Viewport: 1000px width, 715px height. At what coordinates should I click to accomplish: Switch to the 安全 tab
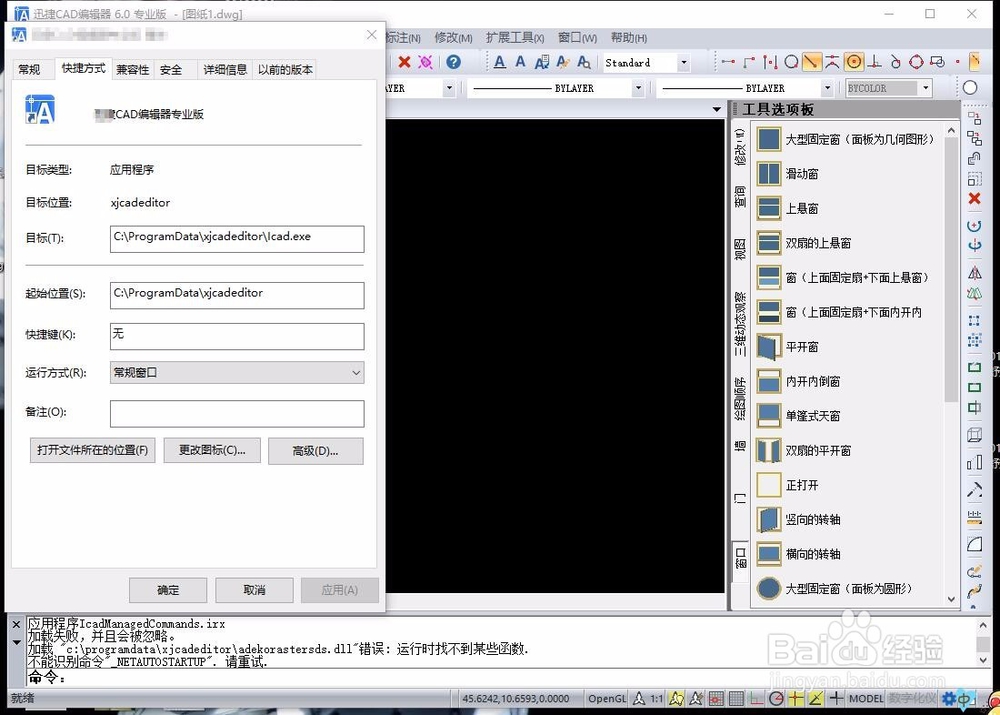pyautogui.click(x=171, y=70)
